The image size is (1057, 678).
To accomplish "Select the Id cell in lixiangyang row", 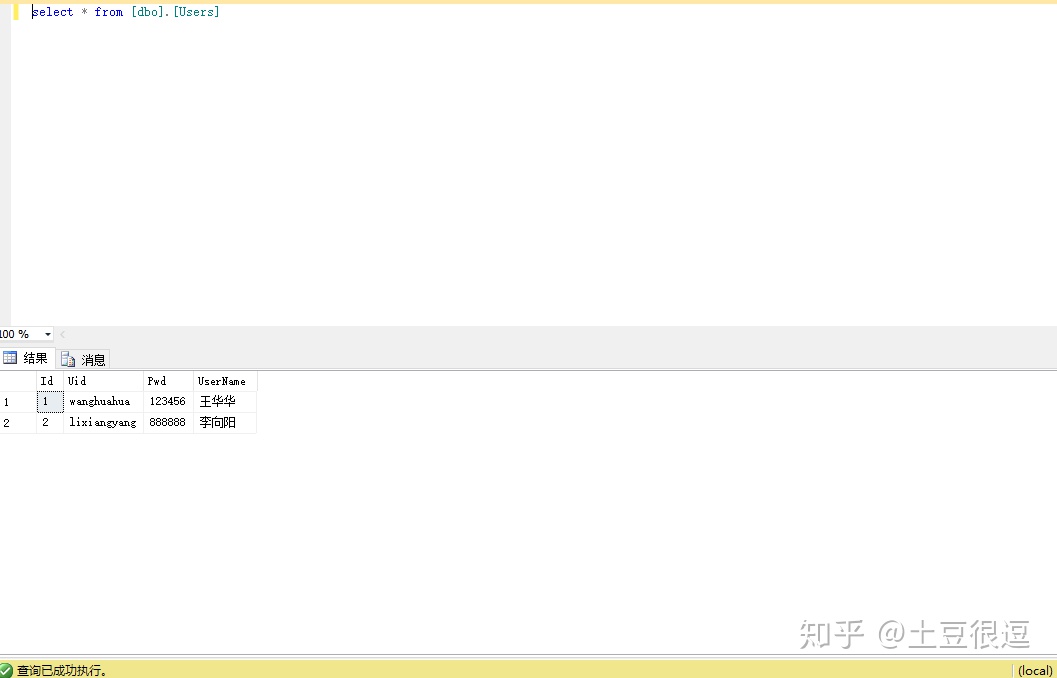I will point(50,423).
